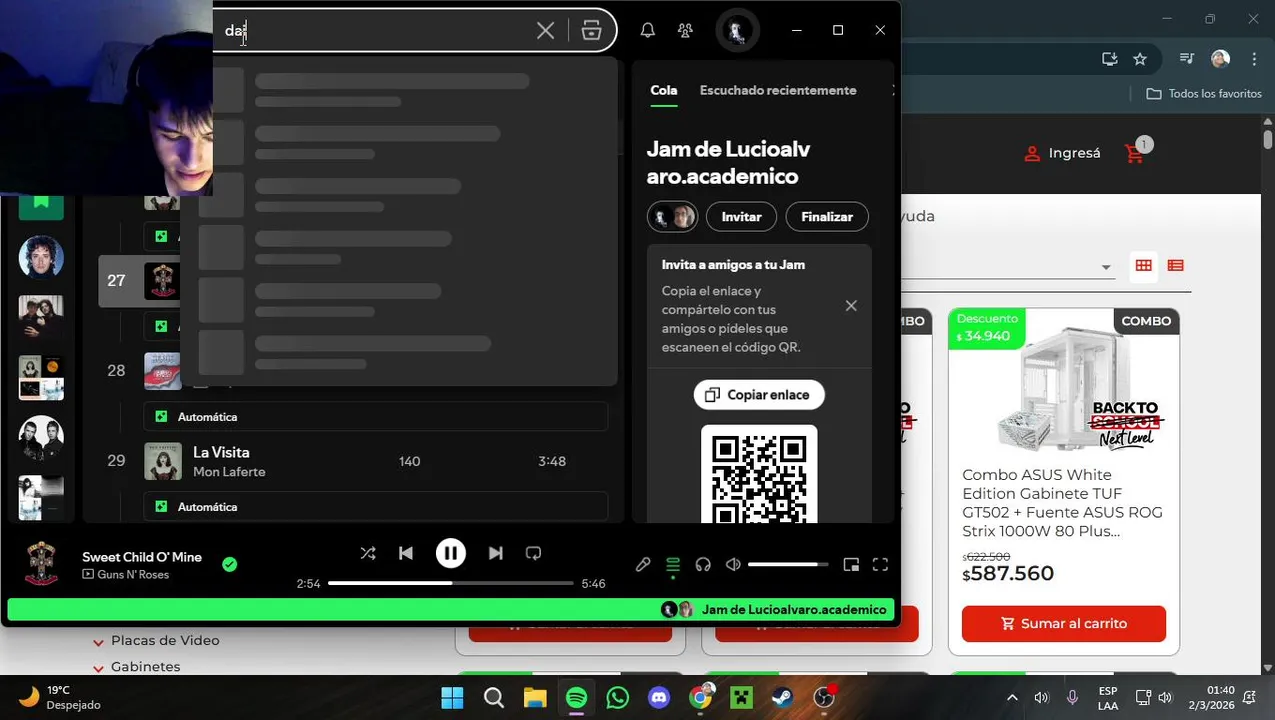The height and width of the screenshot is (720, 1275).
Task: Switch to Escuchado recientemente tab
Action: (x=778, y=90)
